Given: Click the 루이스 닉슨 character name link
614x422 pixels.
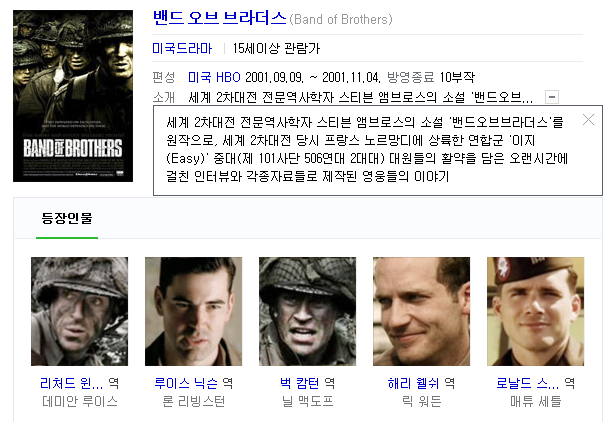Looking at the screenshot, I should click(x=186, y=383).
